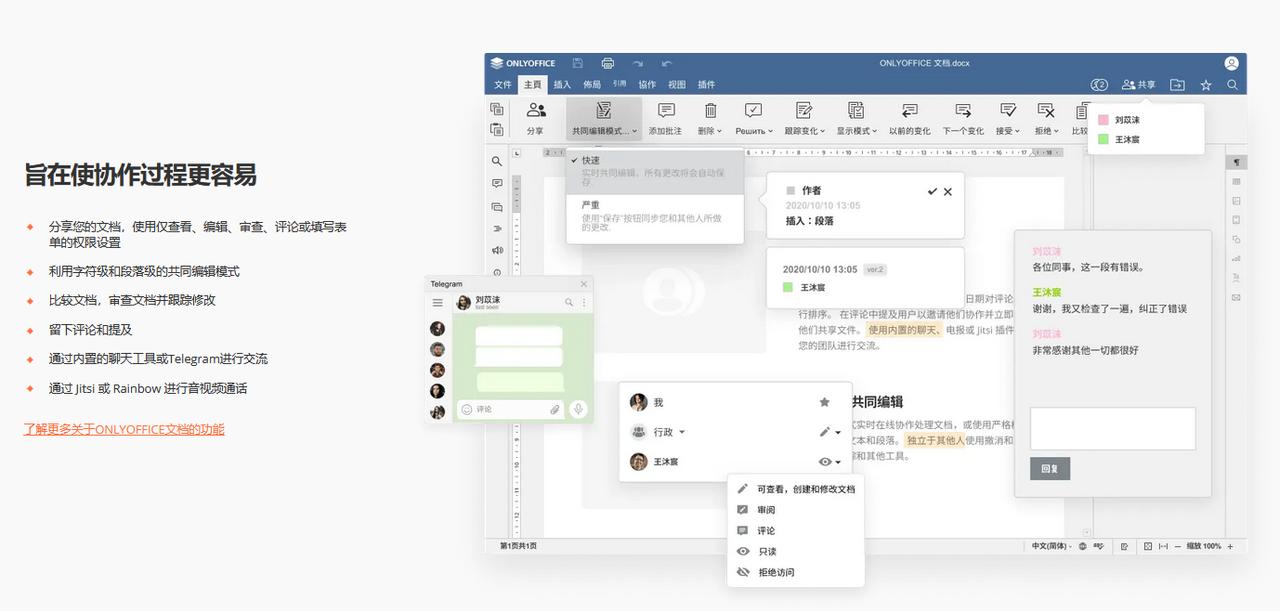Viewport: 1280px width, 613px height.
Task: Open comments panel in left sidebar
Action: click(497, 184)
